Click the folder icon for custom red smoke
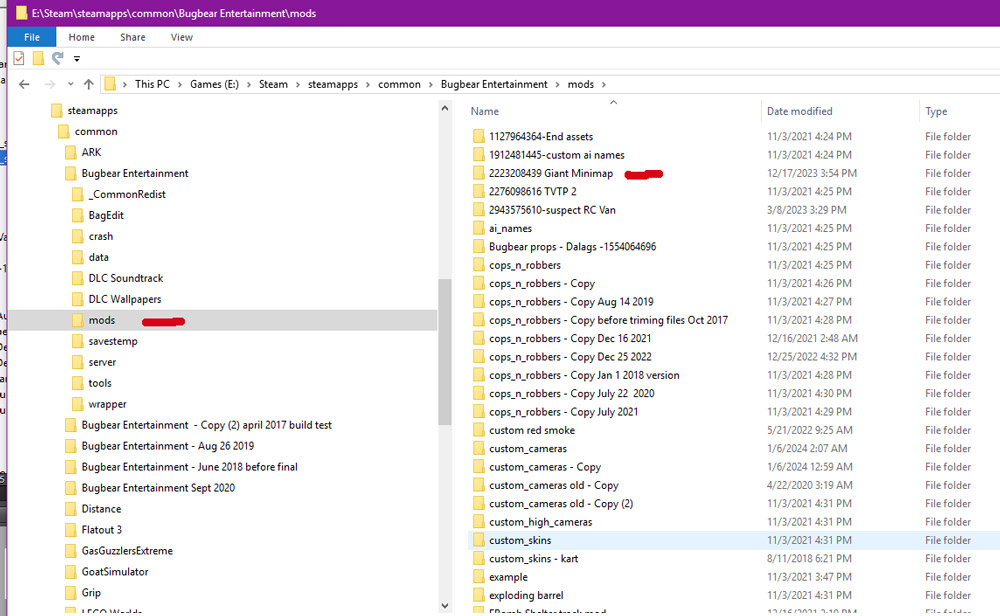This screenshot has height=616, width=1000. coord(479,430)
